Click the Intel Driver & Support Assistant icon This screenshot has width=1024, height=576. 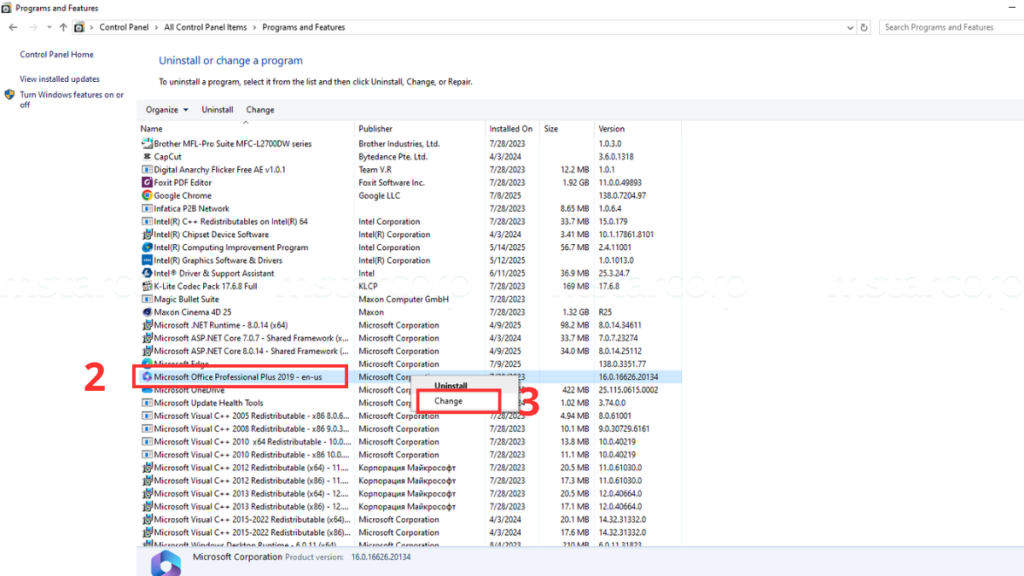click(x=147, y=273)
